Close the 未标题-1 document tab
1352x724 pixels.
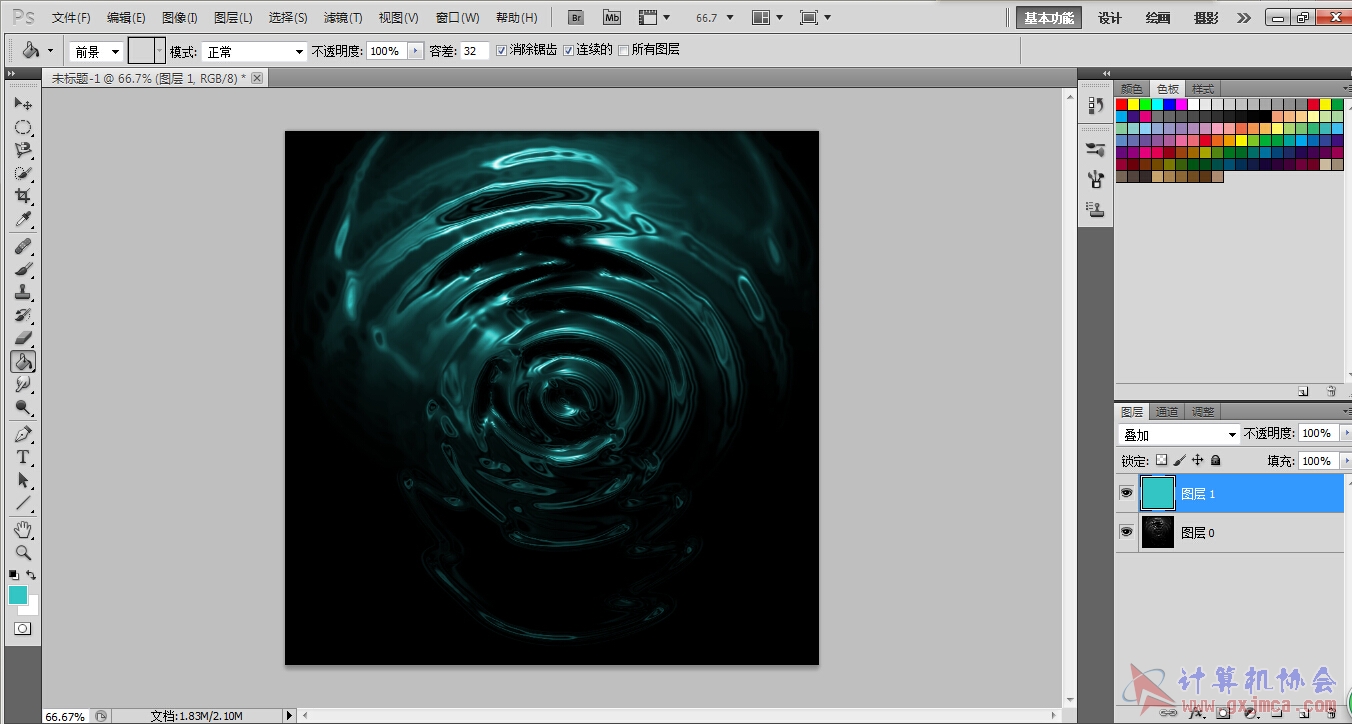(257, 78)
